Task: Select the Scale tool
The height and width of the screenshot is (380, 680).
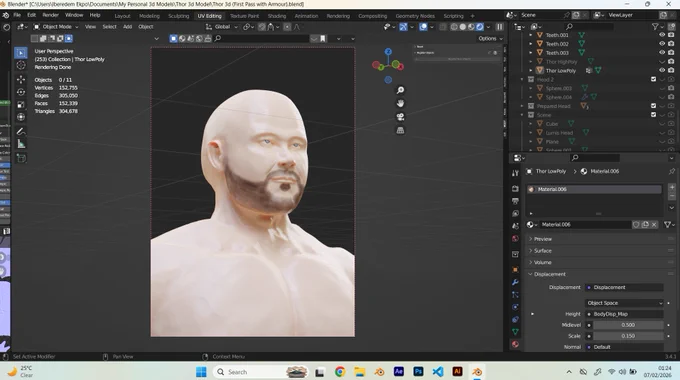Action: coord(21,105)
